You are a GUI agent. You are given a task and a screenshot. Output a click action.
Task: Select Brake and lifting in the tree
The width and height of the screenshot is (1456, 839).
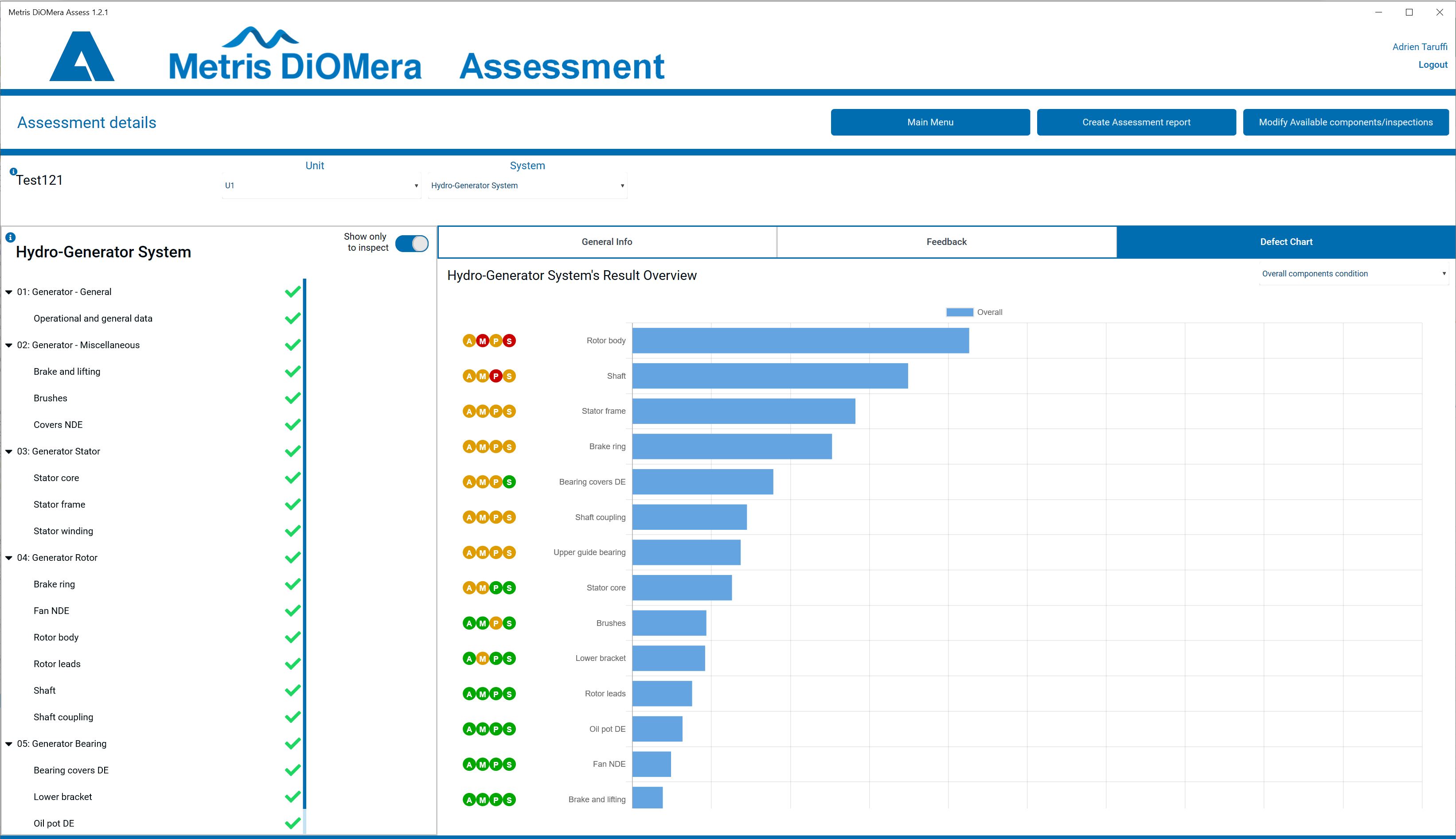point(67,372)
